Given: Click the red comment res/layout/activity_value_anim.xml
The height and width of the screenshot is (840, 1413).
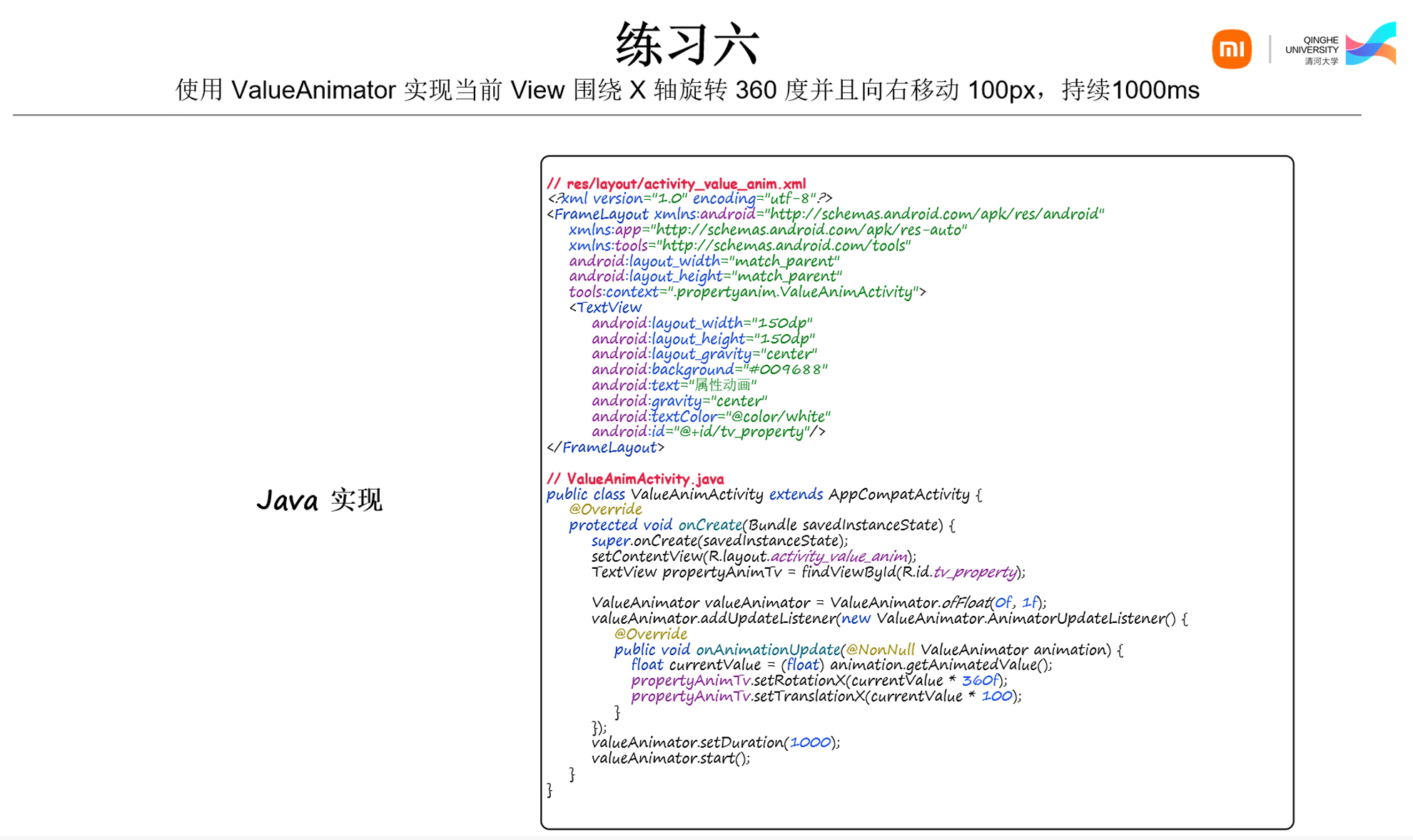Looking at the screenshot, I should tap(678, 183).
